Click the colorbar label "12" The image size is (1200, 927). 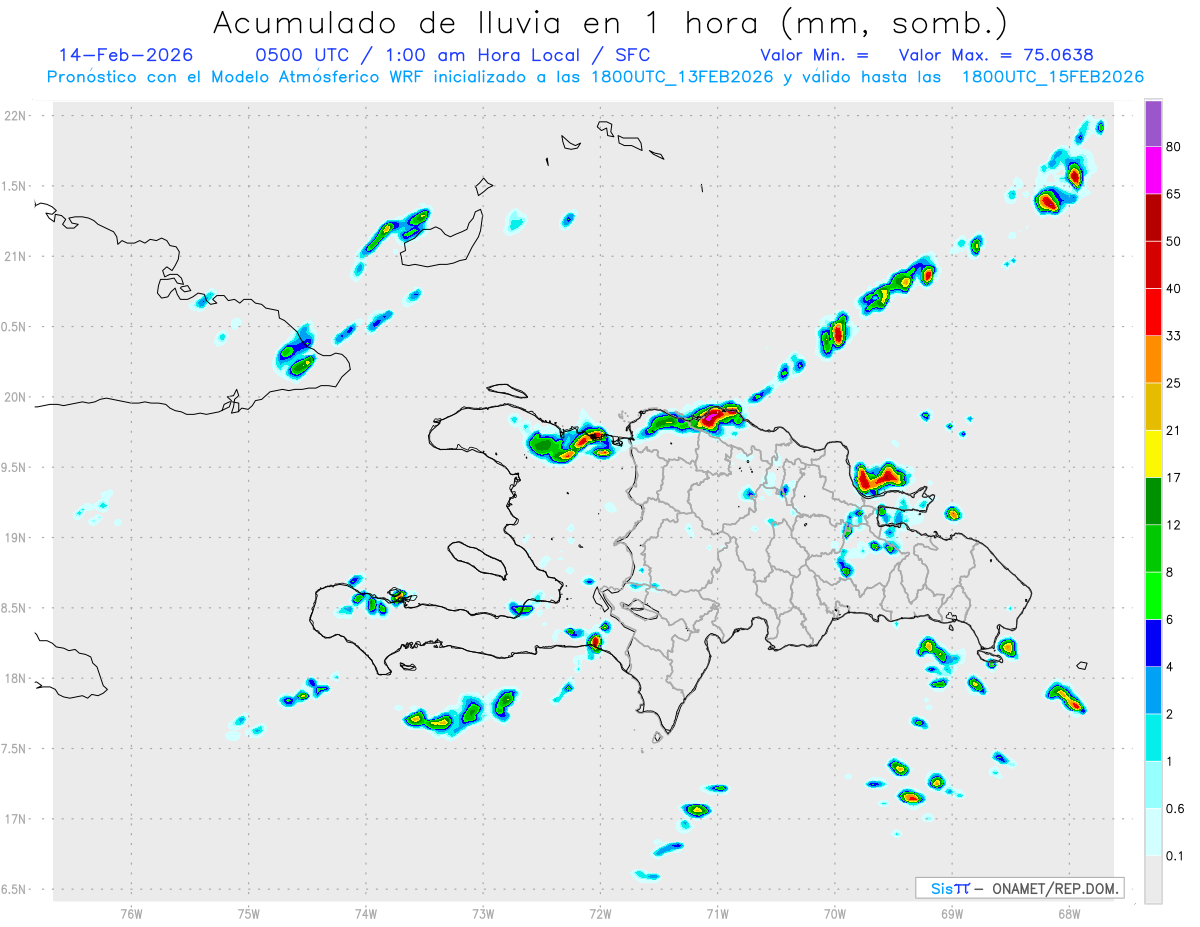pyautogui.click(x=1174, y=525)
